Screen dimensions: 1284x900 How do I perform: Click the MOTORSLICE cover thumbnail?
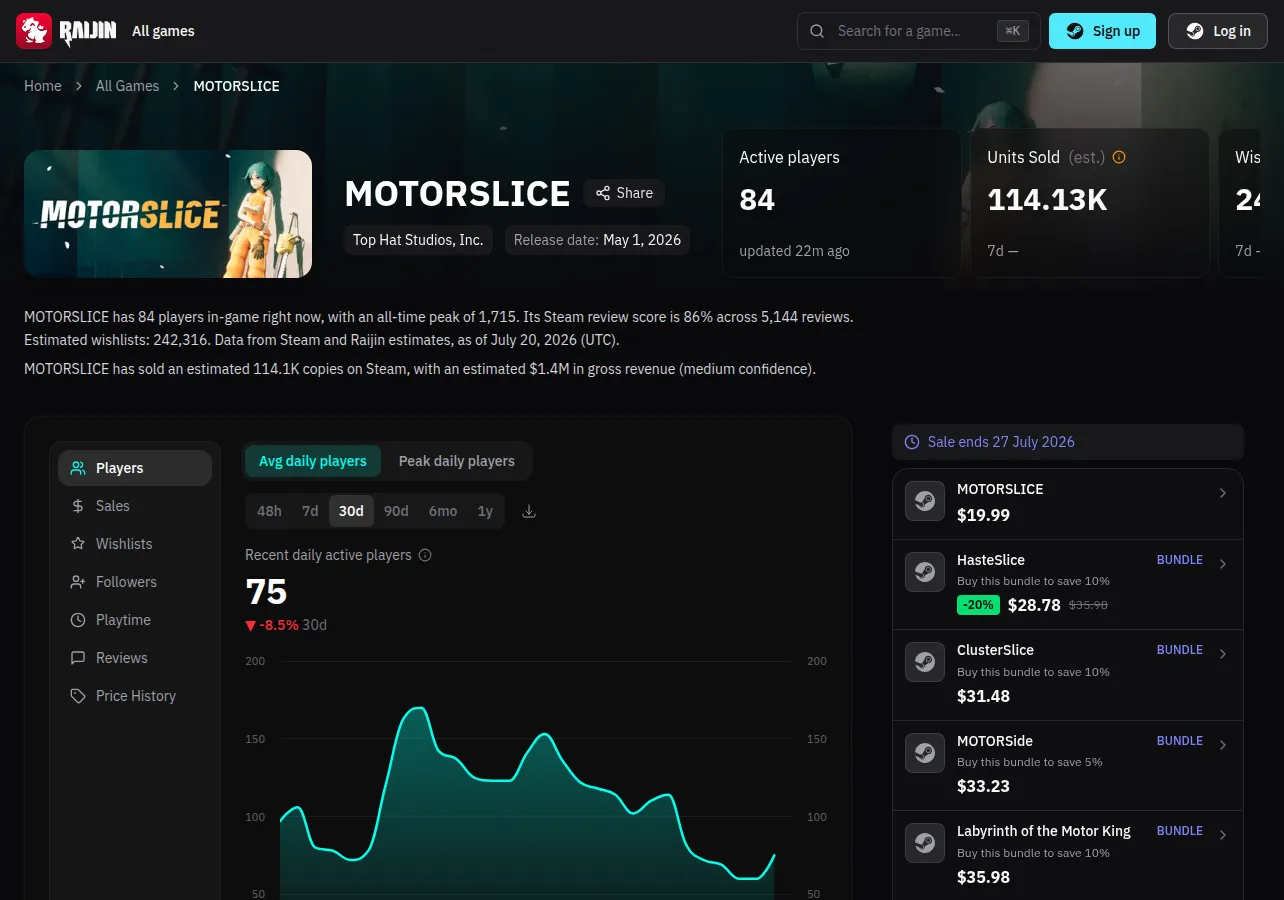(x=168, y=214)
